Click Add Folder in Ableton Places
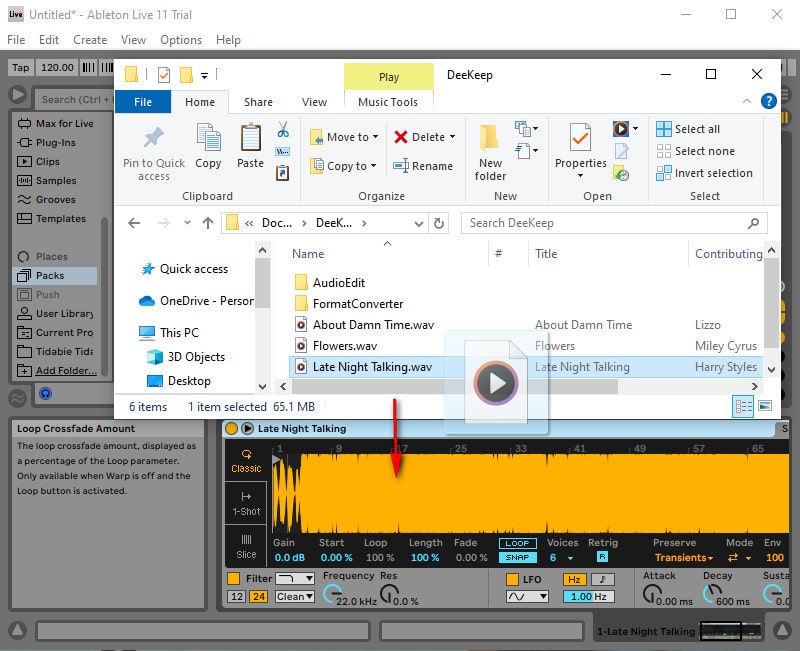The height and width of the screenshot is (651, 800). point(57,370)
